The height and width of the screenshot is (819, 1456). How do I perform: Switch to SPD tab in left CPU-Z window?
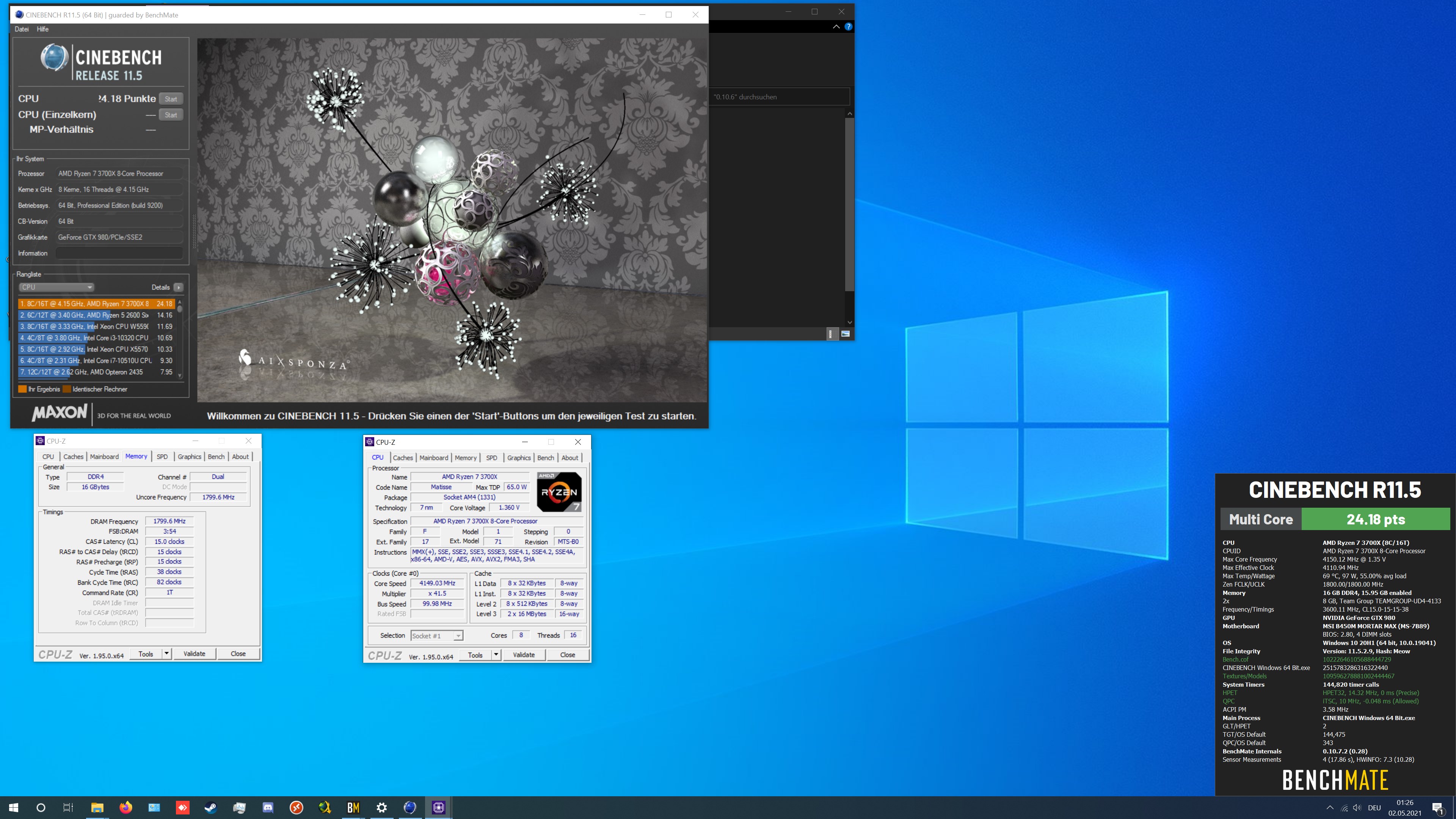(162, 457)
